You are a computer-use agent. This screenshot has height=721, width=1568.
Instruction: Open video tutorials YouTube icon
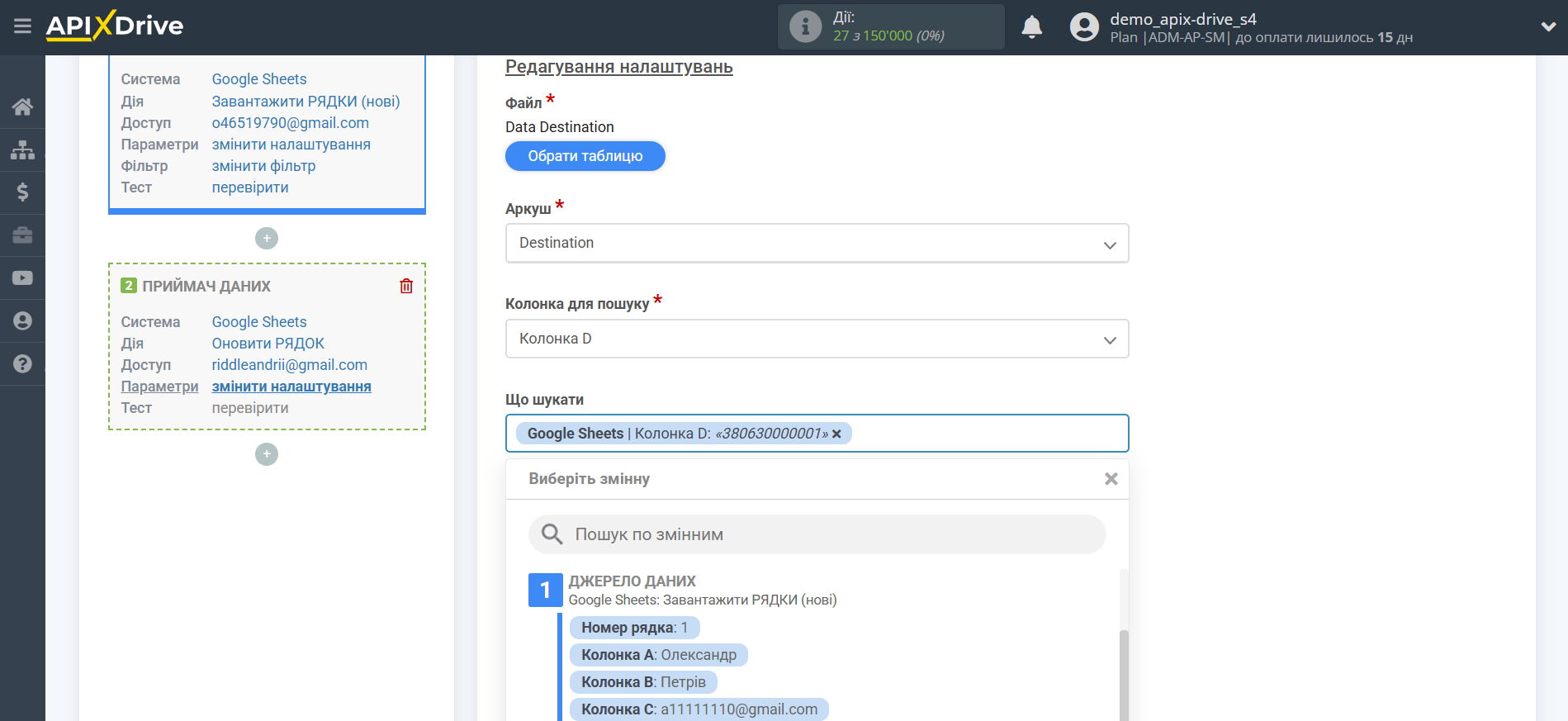[22, 278]
